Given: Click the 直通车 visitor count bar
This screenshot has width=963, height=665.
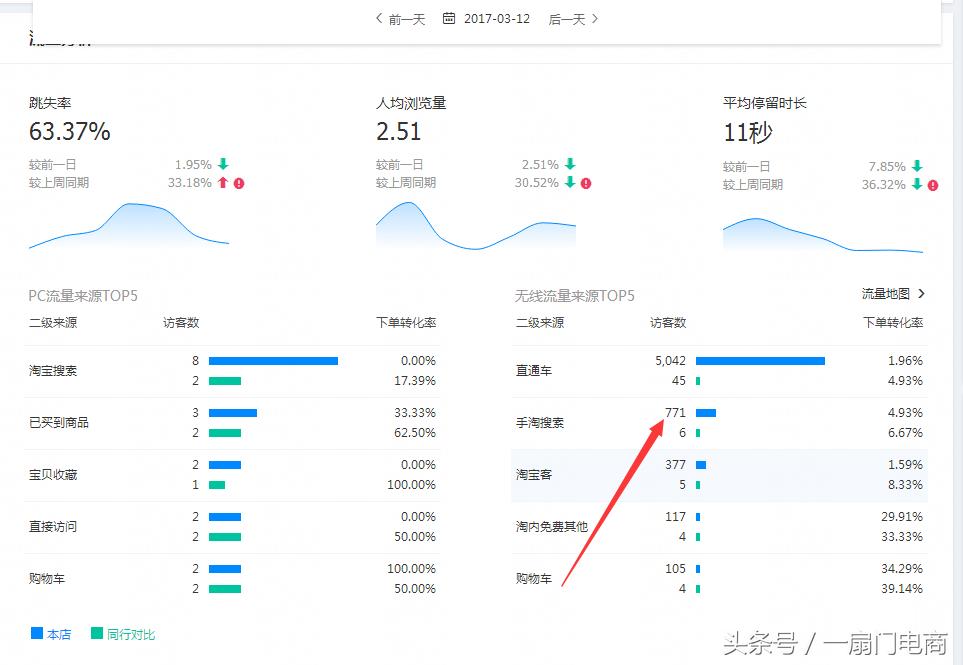Looking at the screenshot, I should (x=760, y=360).
